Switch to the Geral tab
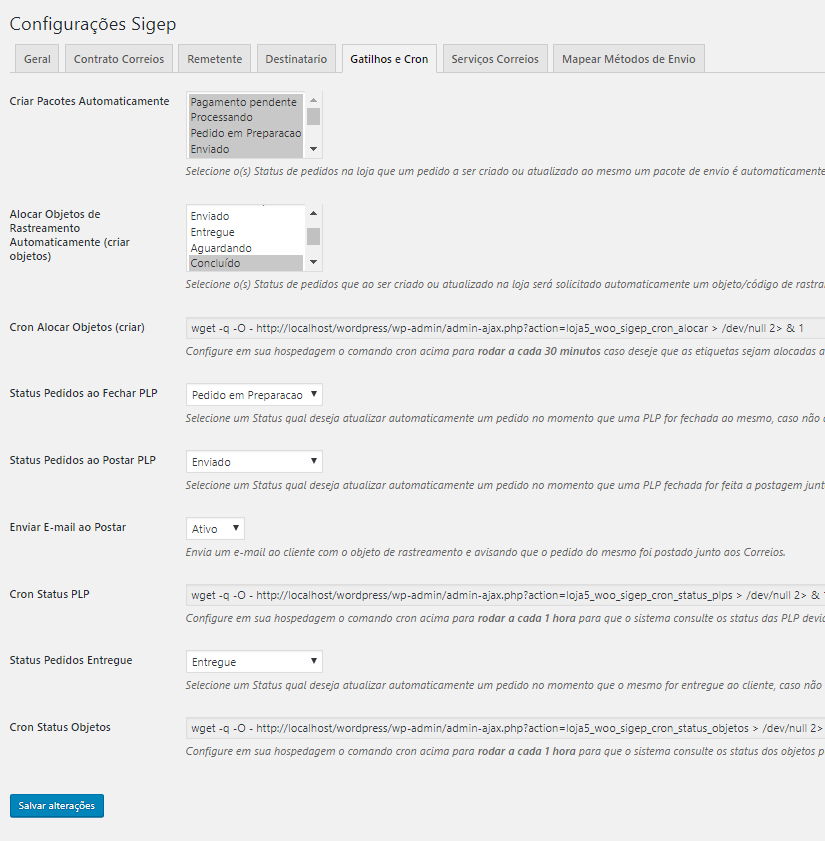This screenshot has height=841, width=825. pos(37,59)
